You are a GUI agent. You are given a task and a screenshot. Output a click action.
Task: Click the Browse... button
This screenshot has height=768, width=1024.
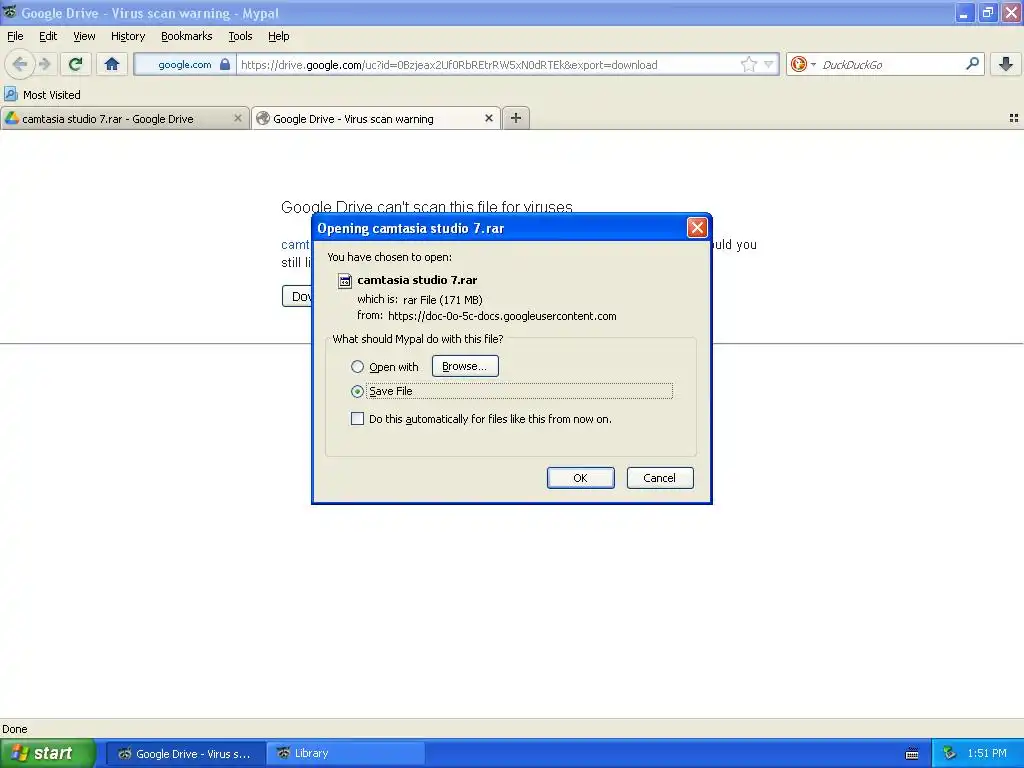click(x=465, y=366)
